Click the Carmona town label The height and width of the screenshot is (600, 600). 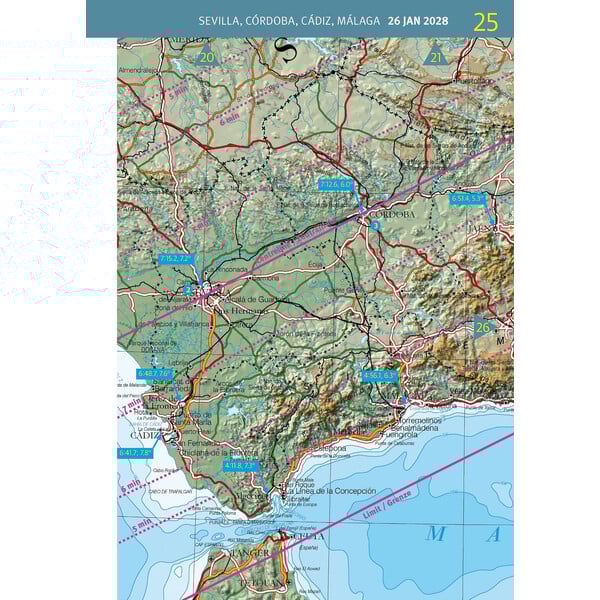click(x=266, y=278)
